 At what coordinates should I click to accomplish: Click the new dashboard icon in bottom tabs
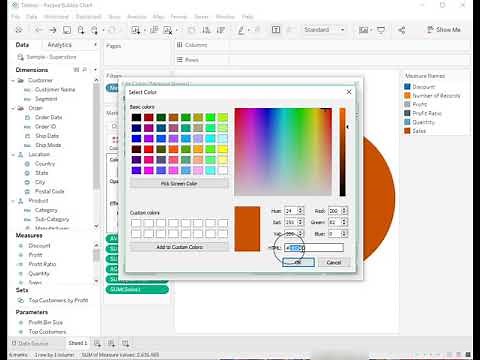[x=111, y=343]
